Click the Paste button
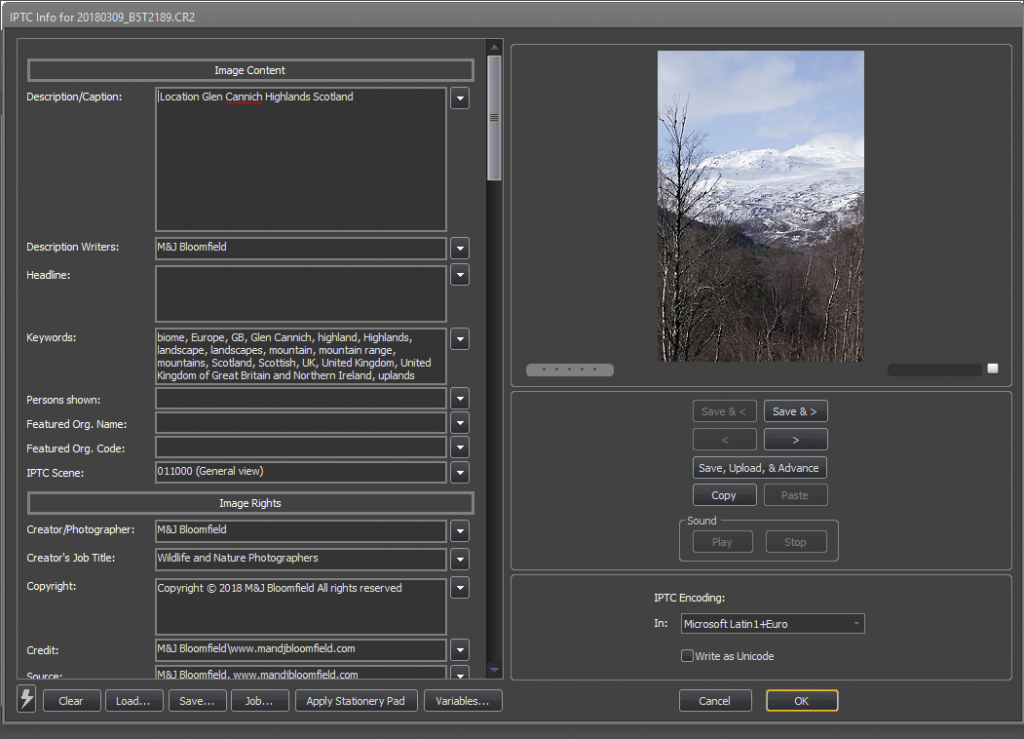 [x=795, y=495]
